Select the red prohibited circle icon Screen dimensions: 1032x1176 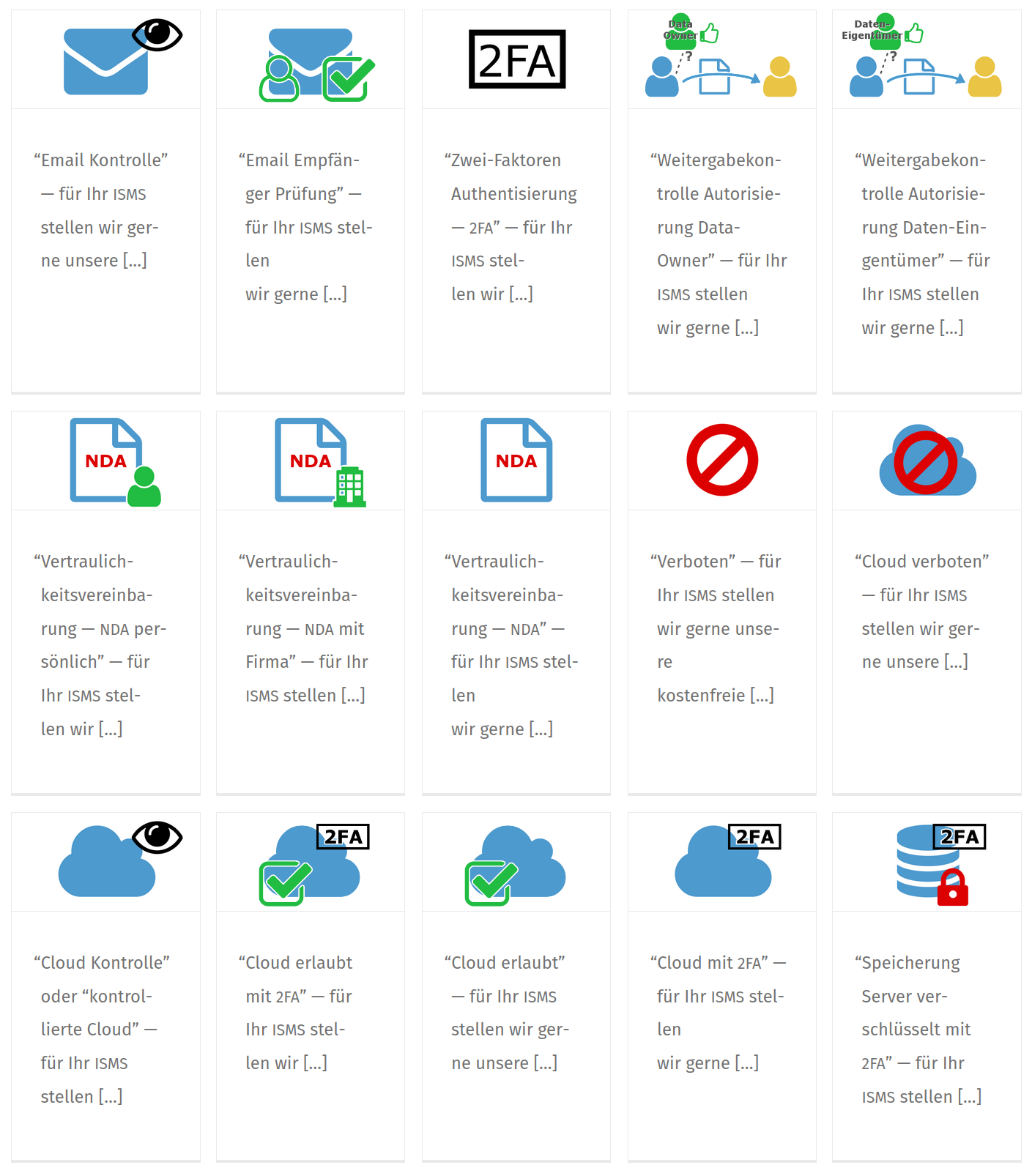pyautogui.click(x=721, y=460)
